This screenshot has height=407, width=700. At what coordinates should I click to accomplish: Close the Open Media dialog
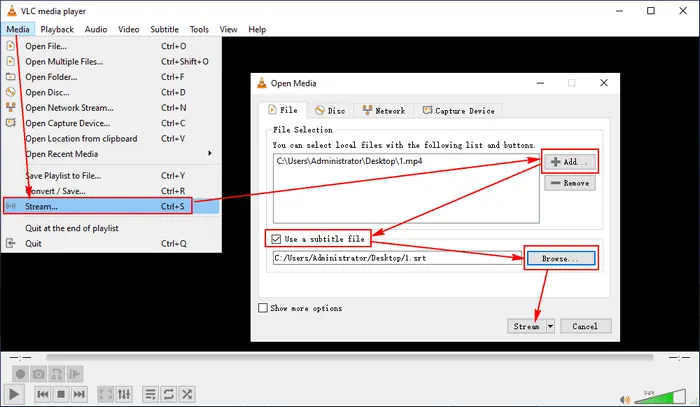[x=604, y=83]
